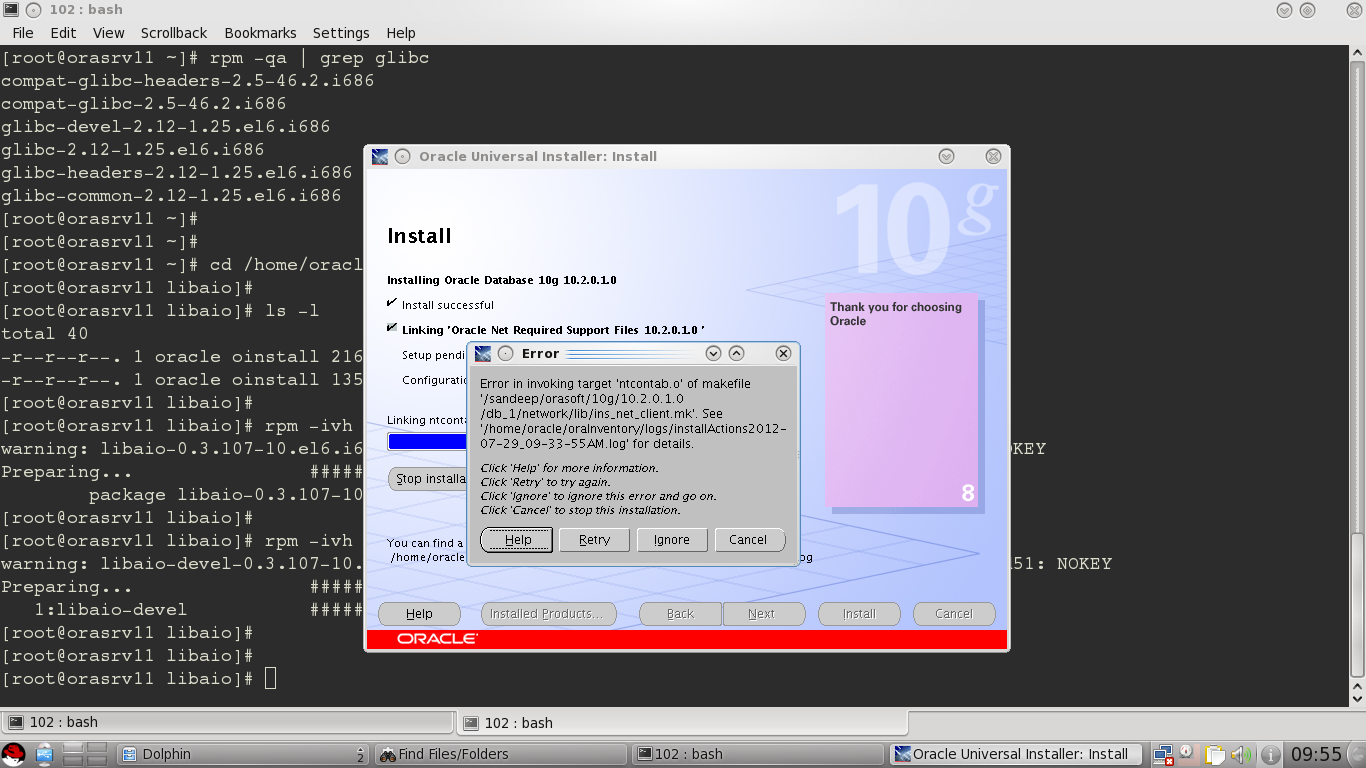This screenshot has width=1366, height=768.
Task: Minimize the Konsole bash window
Action: point(1285,10)
